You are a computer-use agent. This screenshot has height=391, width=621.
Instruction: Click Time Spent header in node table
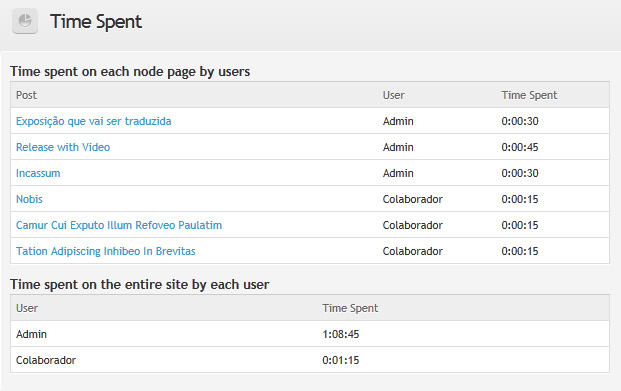click(x=529, y=95)
